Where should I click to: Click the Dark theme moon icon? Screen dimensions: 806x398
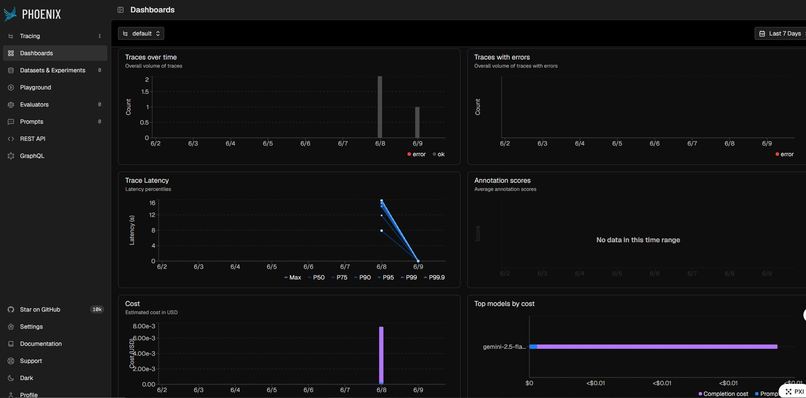coord(11,378)
